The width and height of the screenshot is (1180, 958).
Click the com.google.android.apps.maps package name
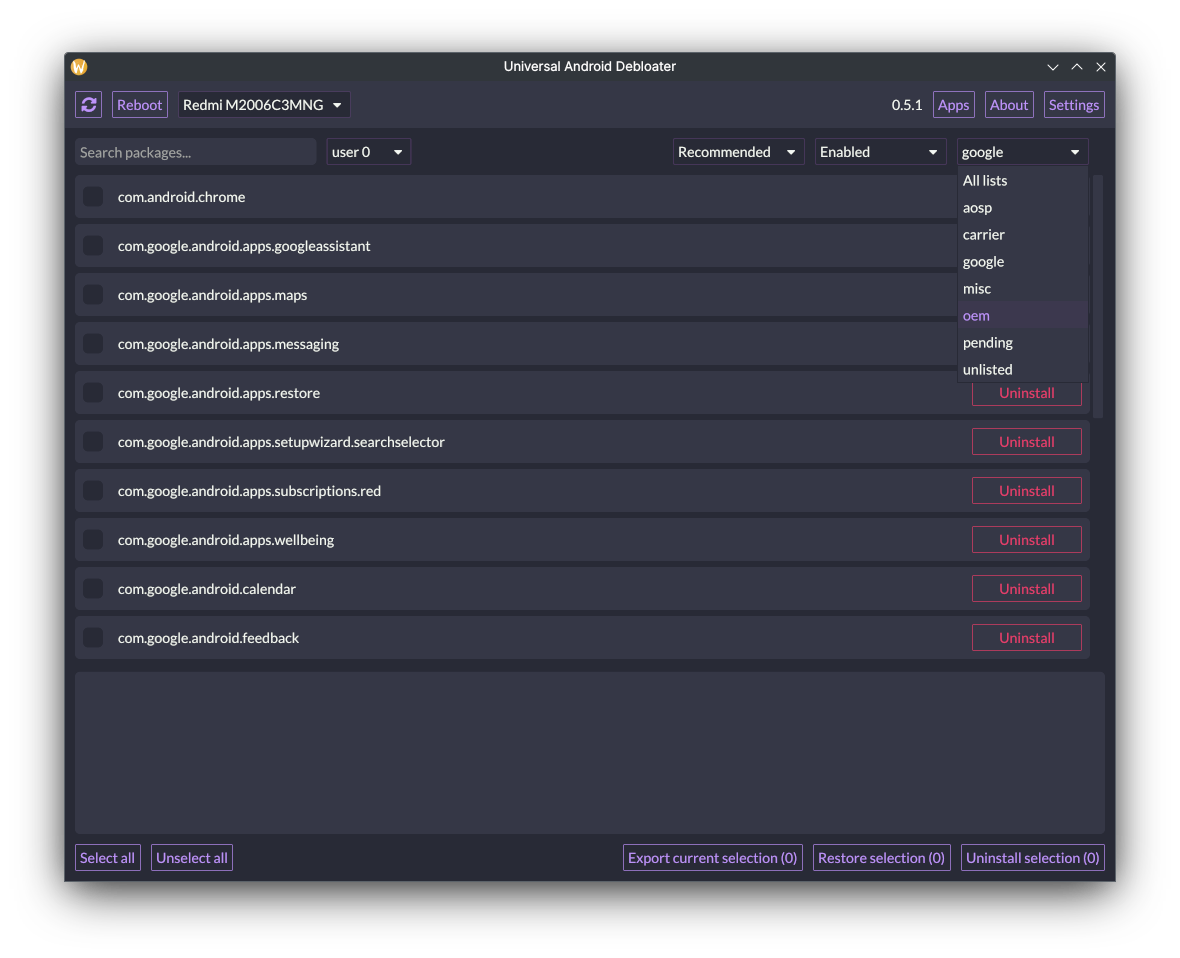(212, 295)
